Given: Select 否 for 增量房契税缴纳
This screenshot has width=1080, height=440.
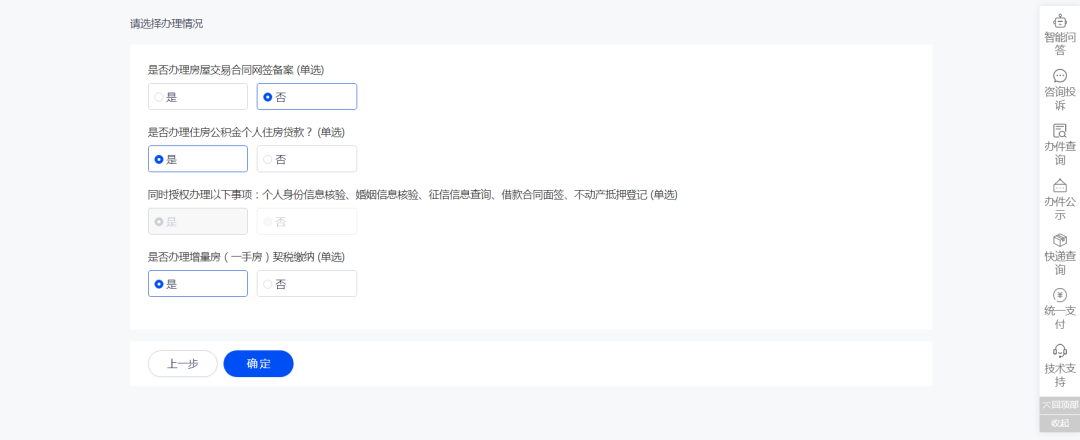Looking at the screenshot, I should [x=306, y=284].
